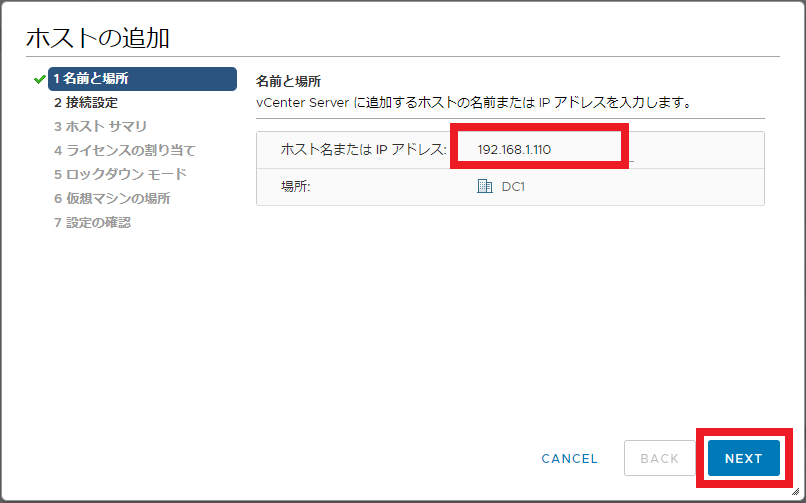Select step 4 ライセンスの割り当て
This screenshot has height=503, width=806.
coord(124,151)
